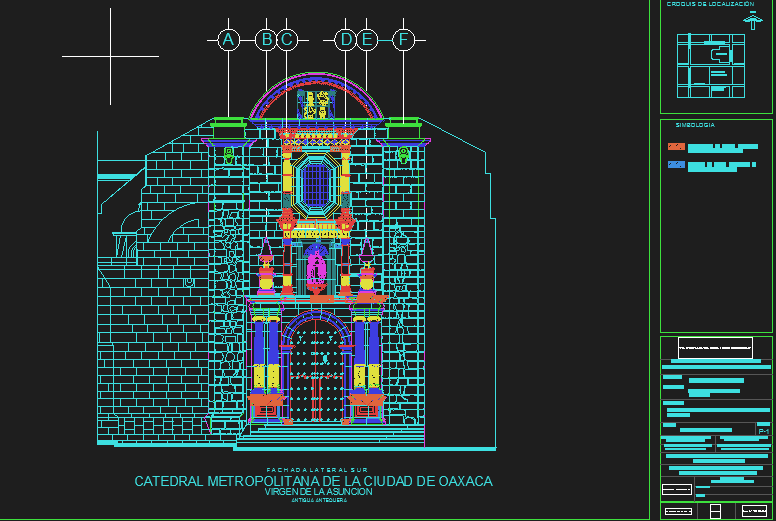Click the P-1 sheet number

(x=763, y=430)
